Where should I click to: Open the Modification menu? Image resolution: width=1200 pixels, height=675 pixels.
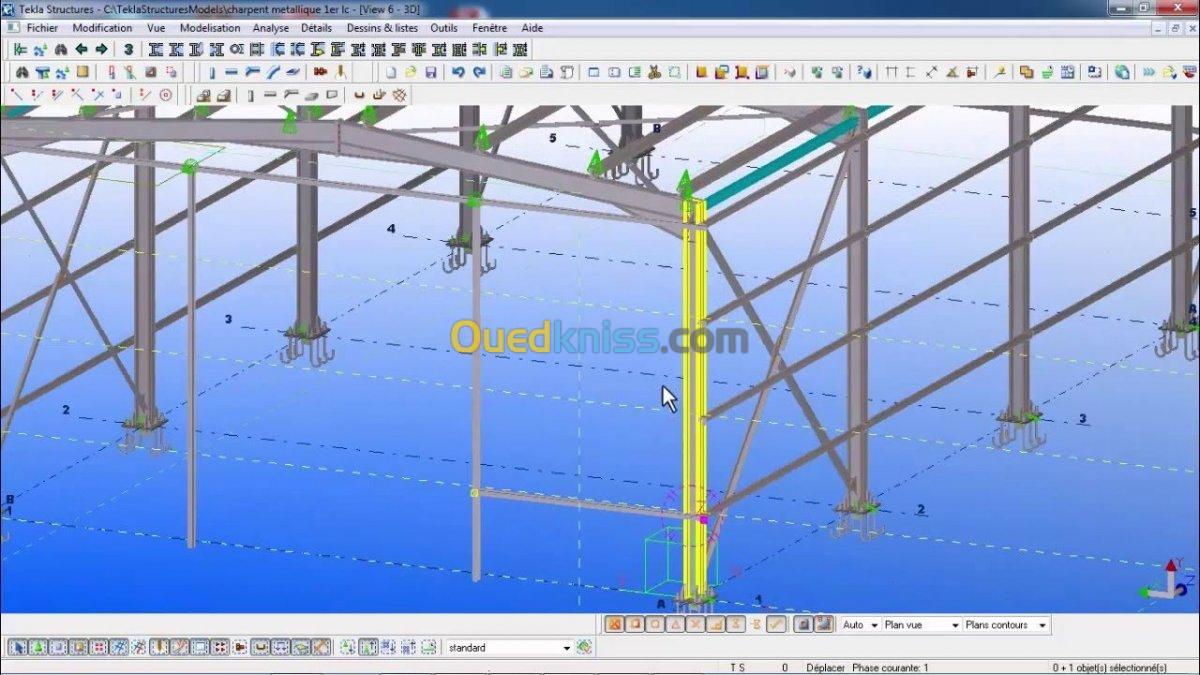click(102, 28)
